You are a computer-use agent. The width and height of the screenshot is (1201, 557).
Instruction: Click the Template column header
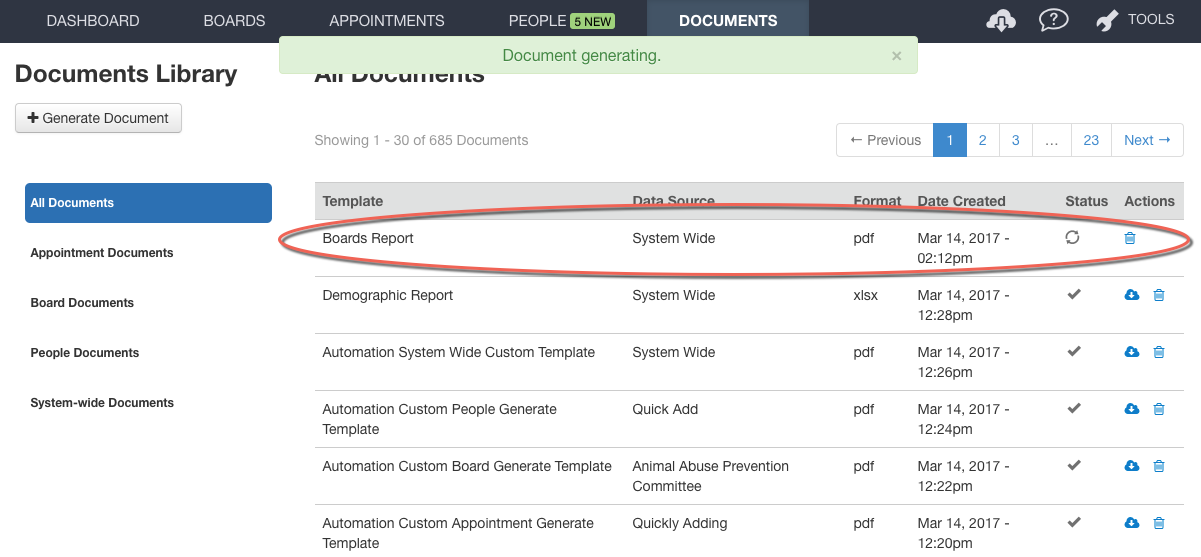(x=353, y=201)
